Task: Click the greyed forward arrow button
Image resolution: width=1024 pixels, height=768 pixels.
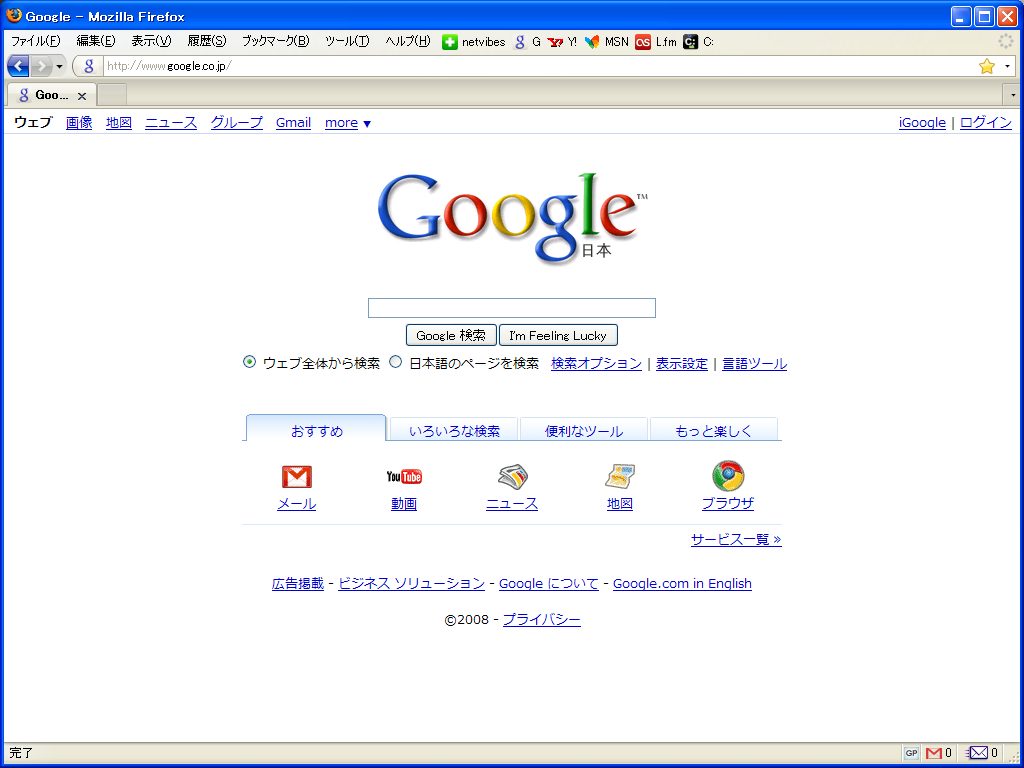Action: pos(41,66)
